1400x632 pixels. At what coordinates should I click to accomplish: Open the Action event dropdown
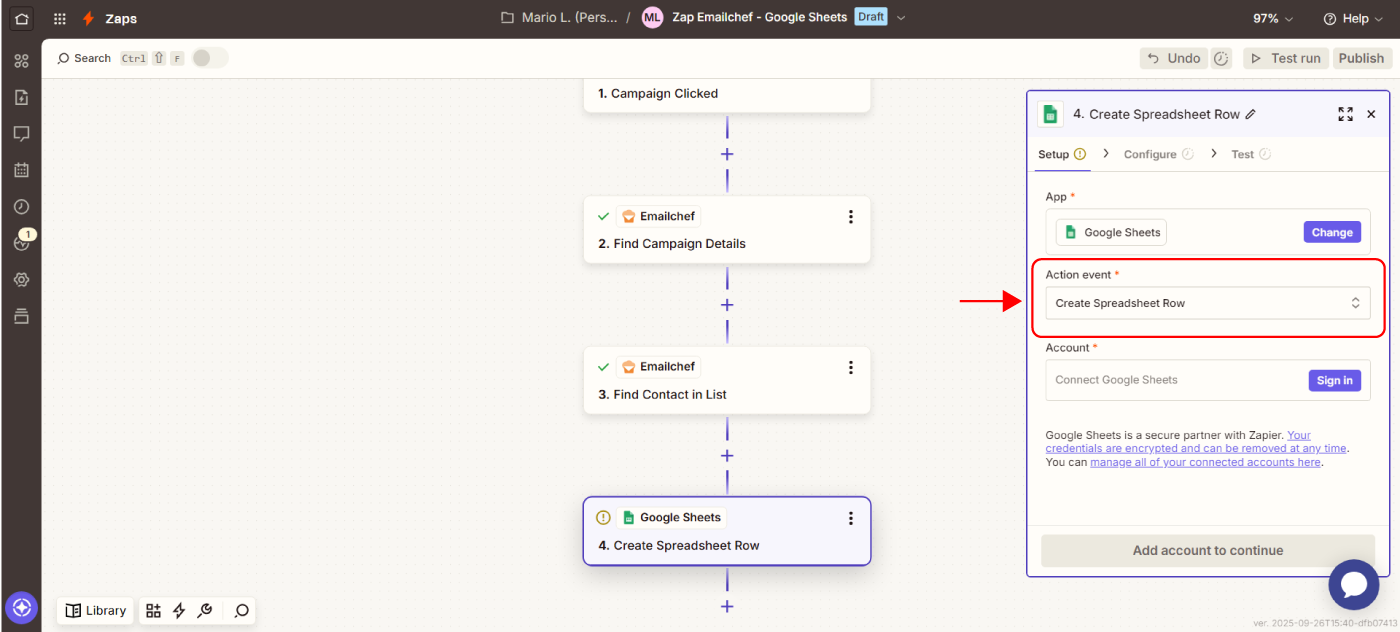pos(1207,303)
